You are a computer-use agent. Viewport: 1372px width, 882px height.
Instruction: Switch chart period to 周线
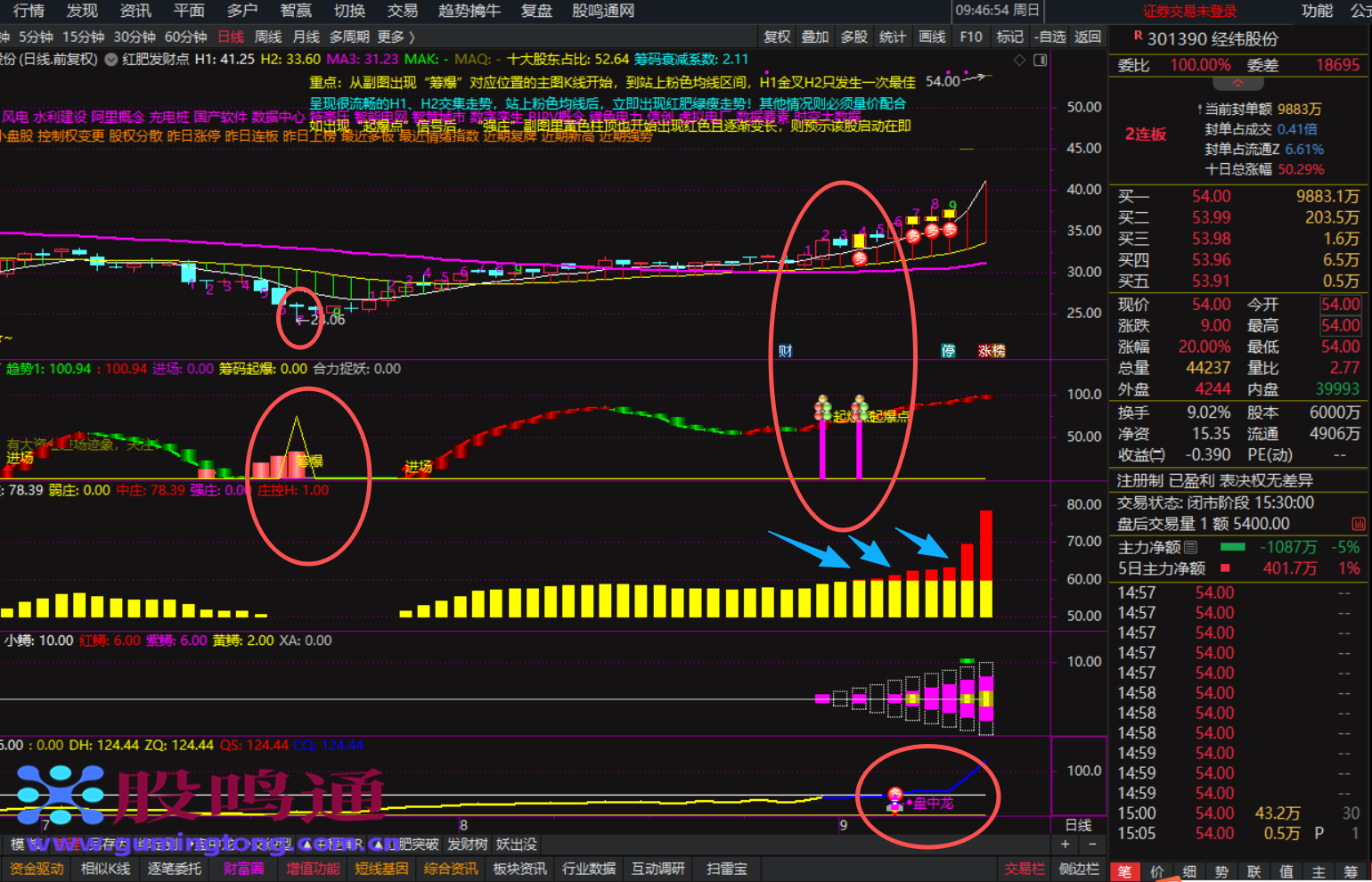coord(268,37)
